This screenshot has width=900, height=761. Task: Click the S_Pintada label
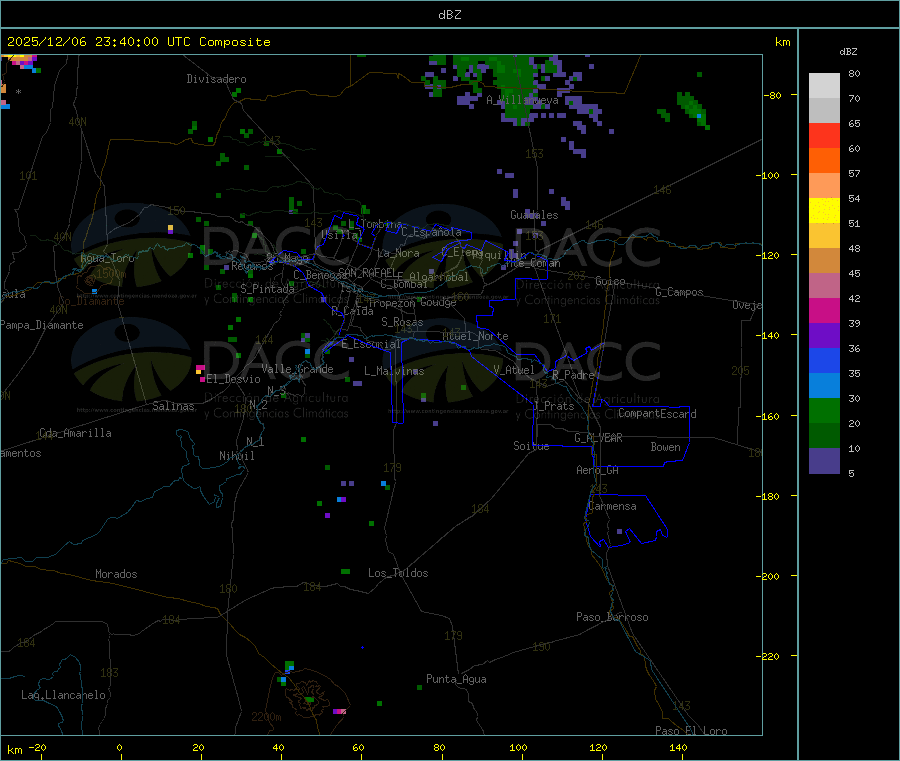click(x=267, y=289)
